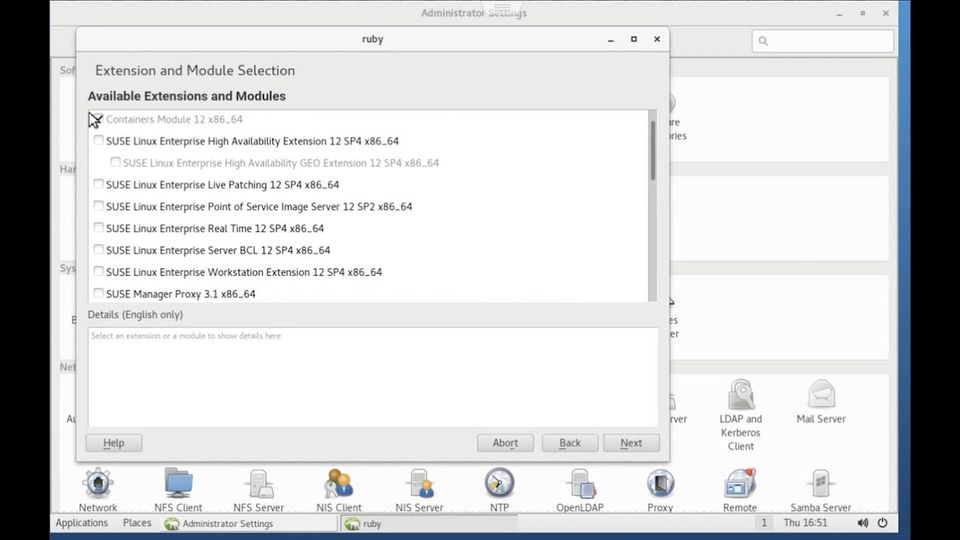Select Server BCL 12 SP4 x86_64 text
This screenshot has width=960, height=540.
218,250
